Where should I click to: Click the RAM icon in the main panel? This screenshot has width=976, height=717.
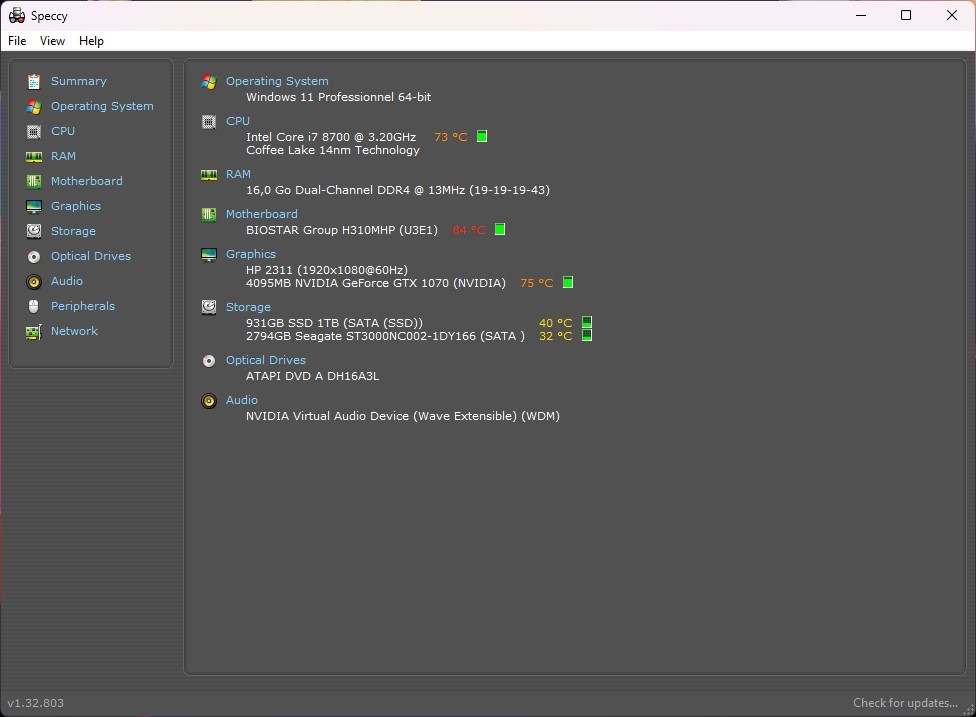click(209, 174)
